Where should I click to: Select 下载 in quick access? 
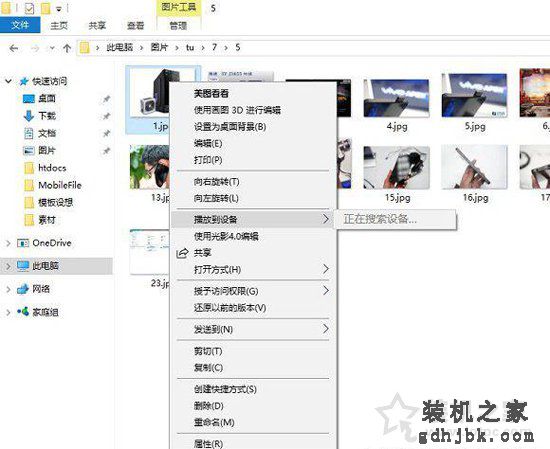point(47,116)
